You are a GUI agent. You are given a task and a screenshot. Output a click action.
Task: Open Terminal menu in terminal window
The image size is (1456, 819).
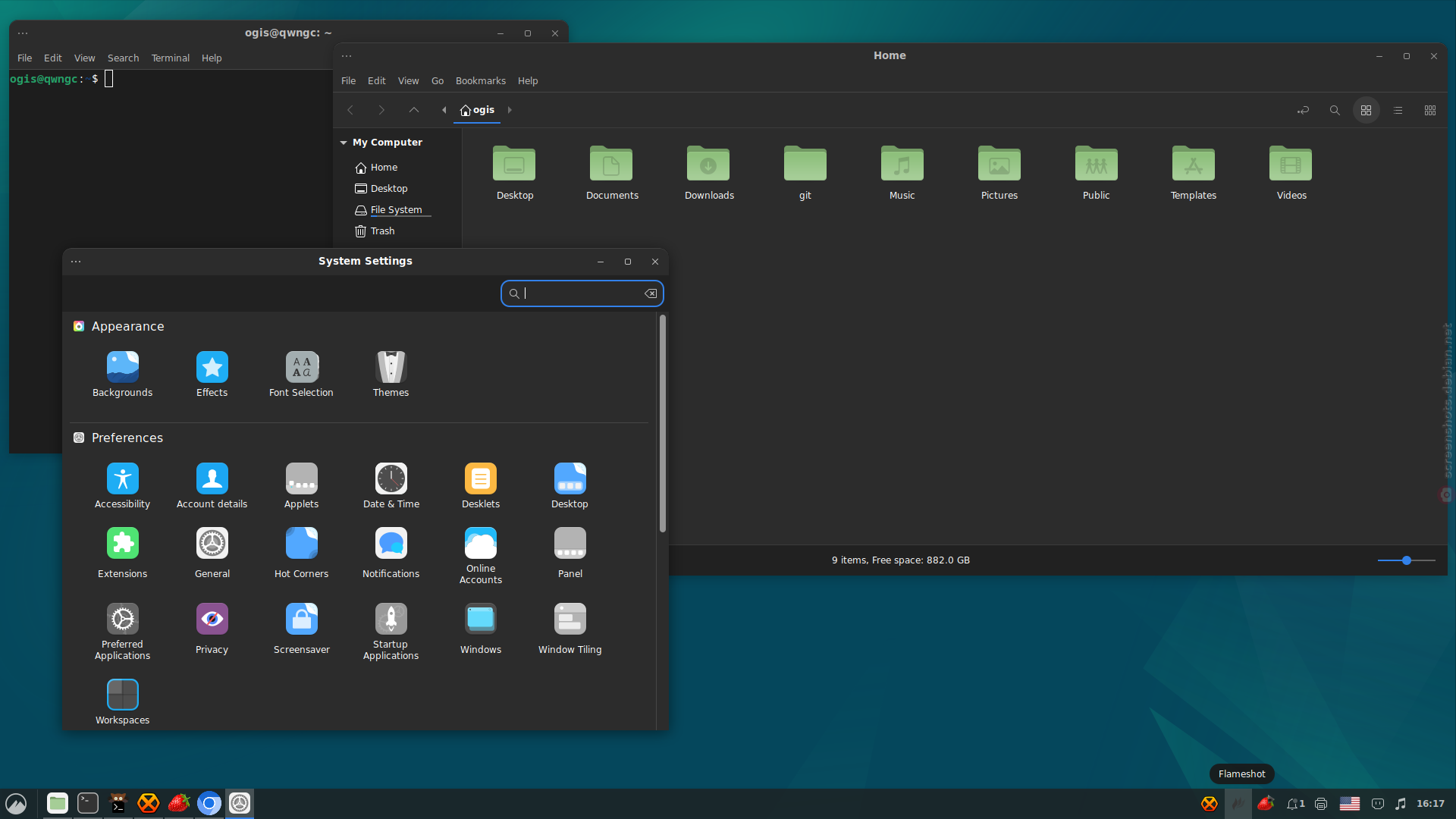pos(170,58)
